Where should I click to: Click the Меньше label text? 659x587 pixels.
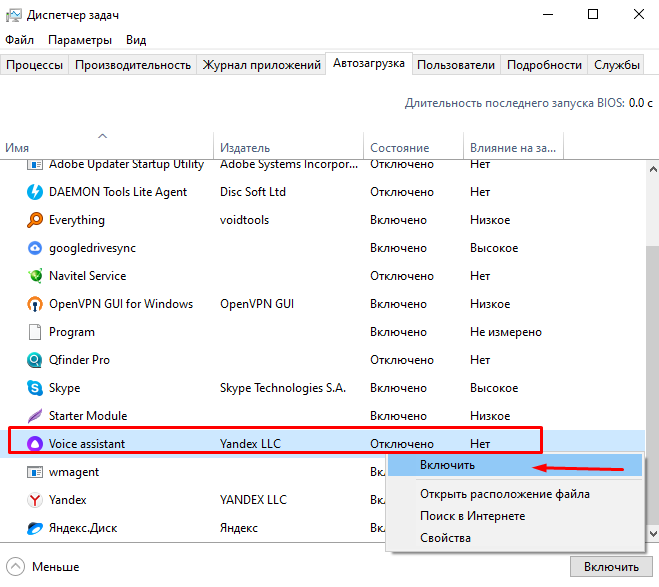[55, 567]
